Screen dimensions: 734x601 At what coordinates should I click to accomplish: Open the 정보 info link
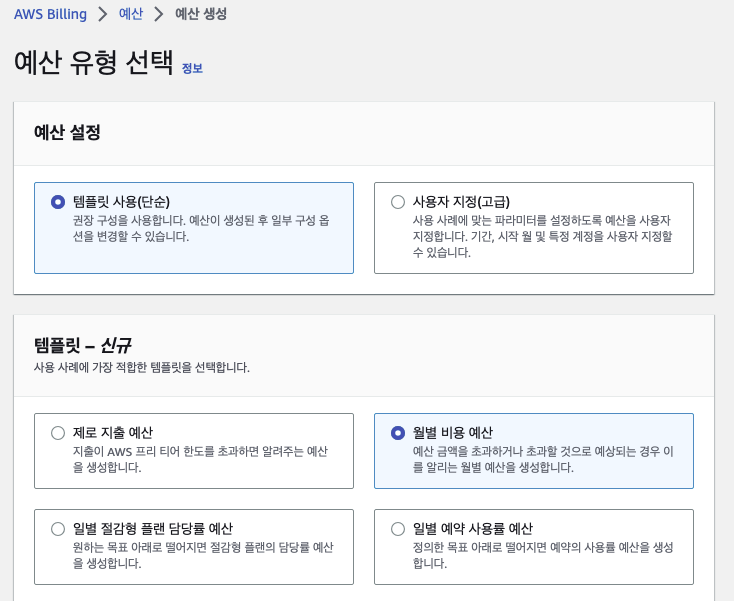(192, 68)
